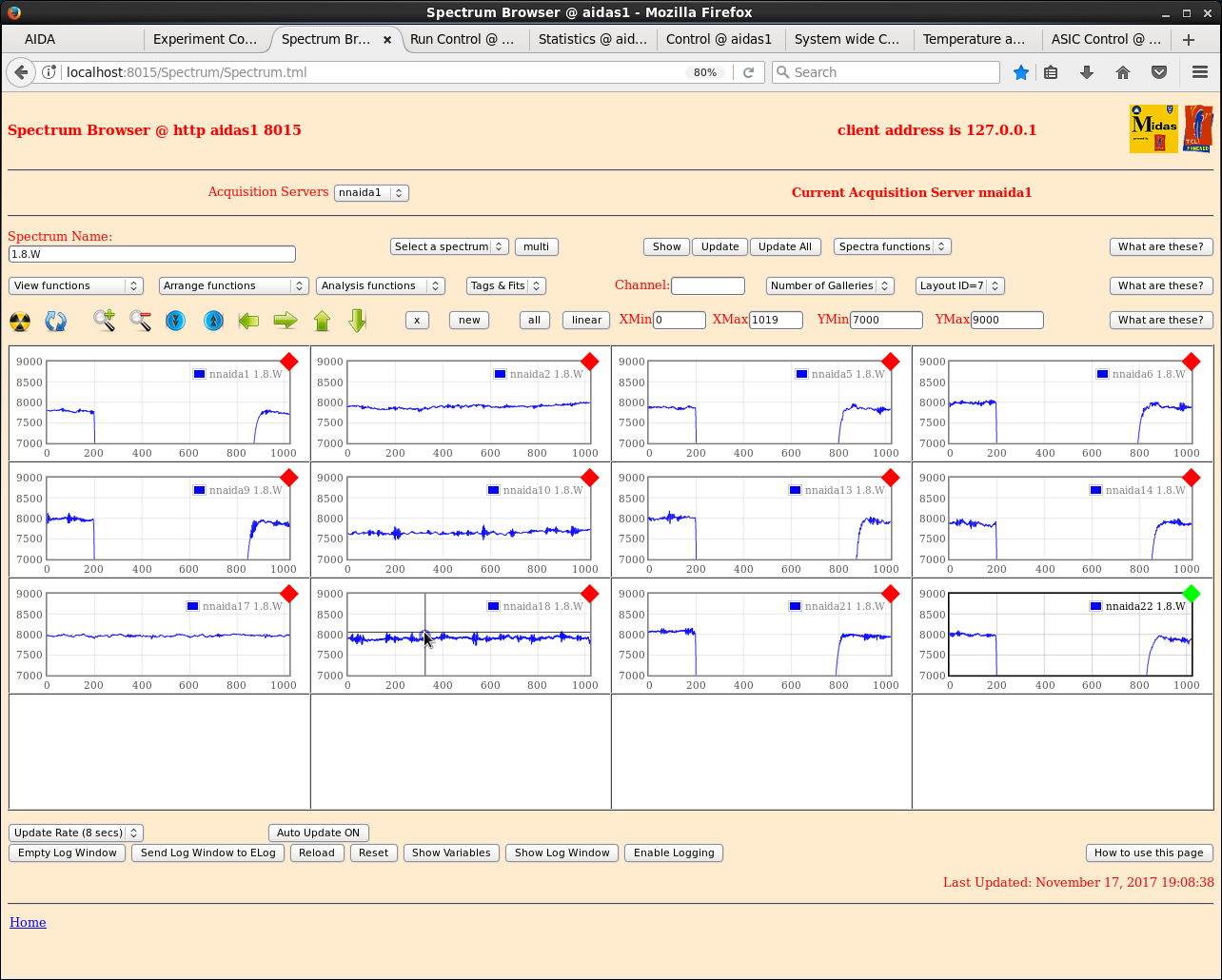Toggle the red diamond on nnaida2 spectrum
1222x980 pixels.
coord(590,362)
